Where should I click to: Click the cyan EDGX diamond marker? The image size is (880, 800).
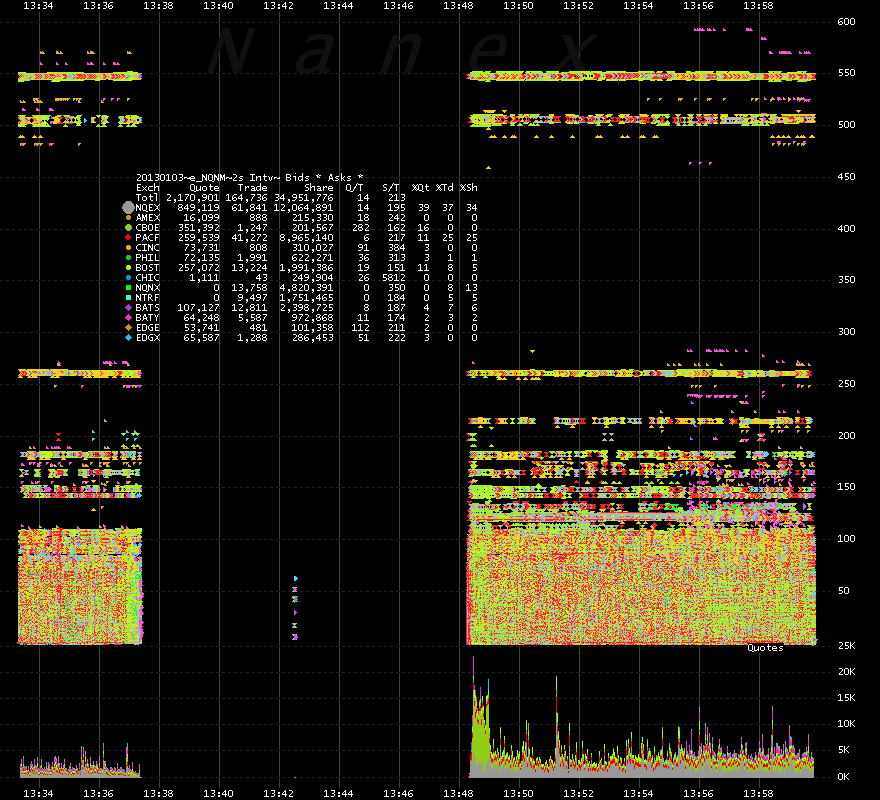[129, 338]
